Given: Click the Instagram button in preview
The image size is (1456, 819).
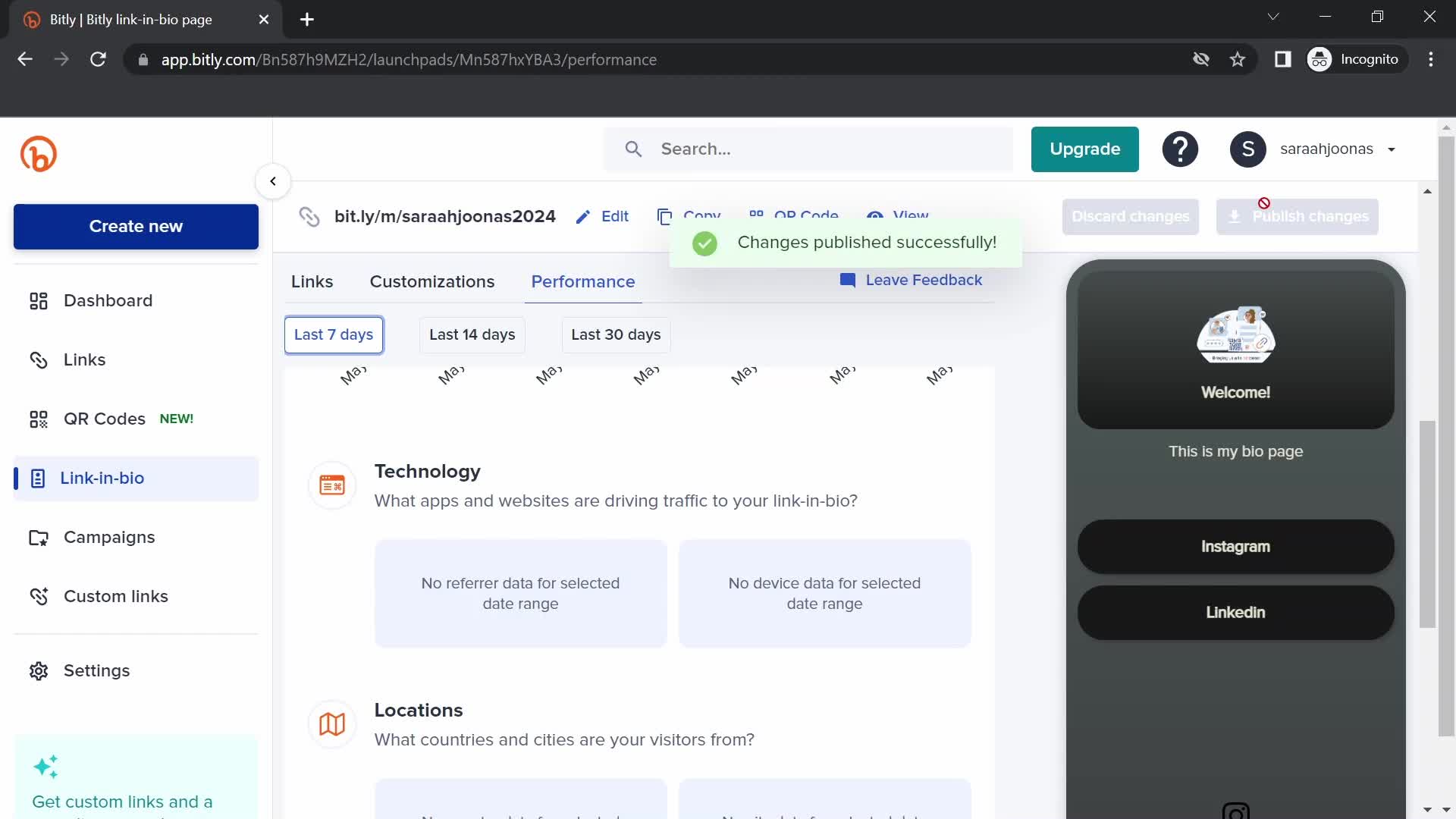Looking at the screenshot, I should click(1235, 547).
